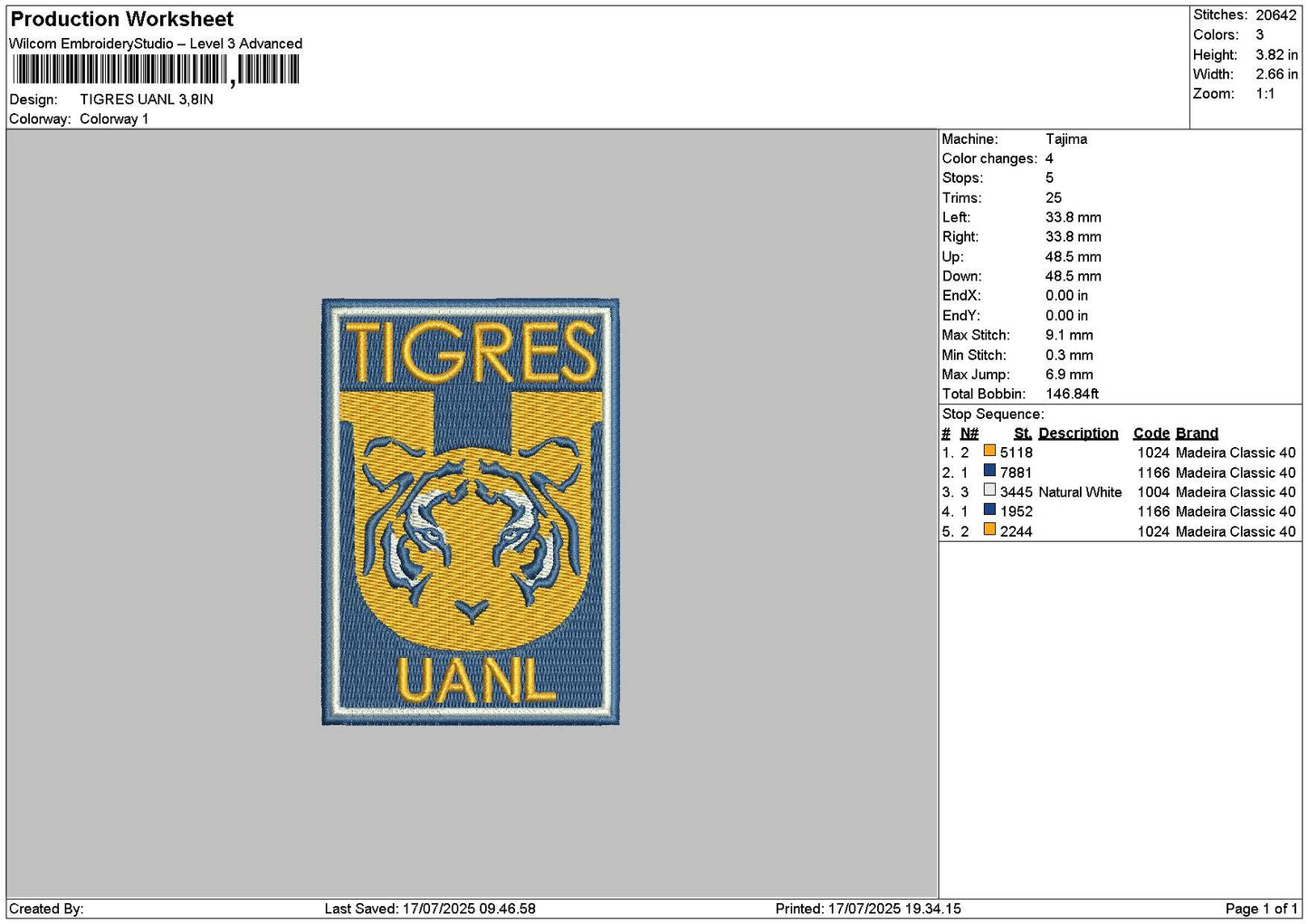Click the Color changes value '4'
This screenshot has width=1308, height=924.
tap(1049, 158)
